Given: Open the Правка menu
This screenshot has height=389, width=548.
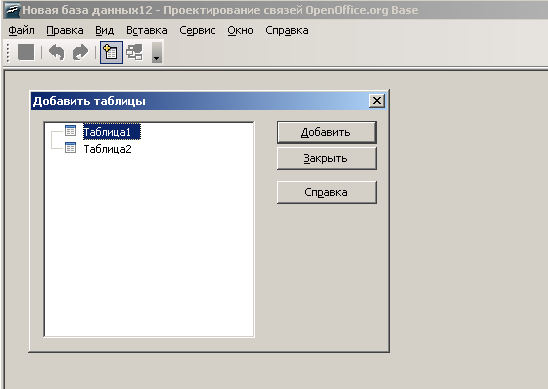Looking at the screenshot, I should [x=65, y=30].
